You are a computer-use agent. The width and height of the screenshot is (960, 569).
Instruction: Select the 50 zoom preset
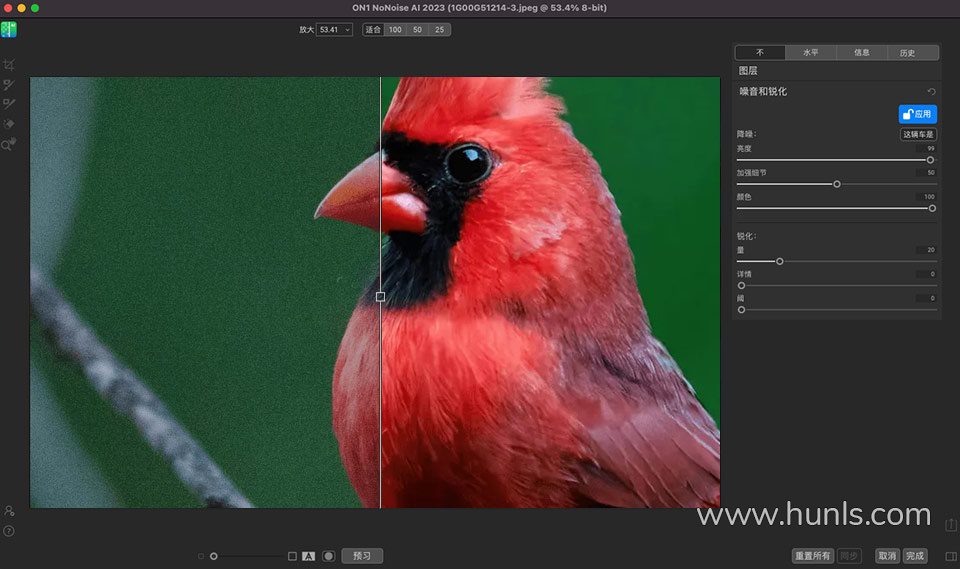[x=417, y=30]
